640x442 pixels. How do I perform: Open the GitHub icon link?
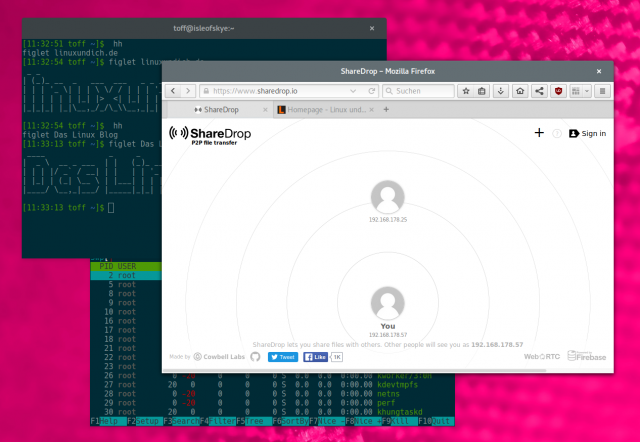pos(255,357)
